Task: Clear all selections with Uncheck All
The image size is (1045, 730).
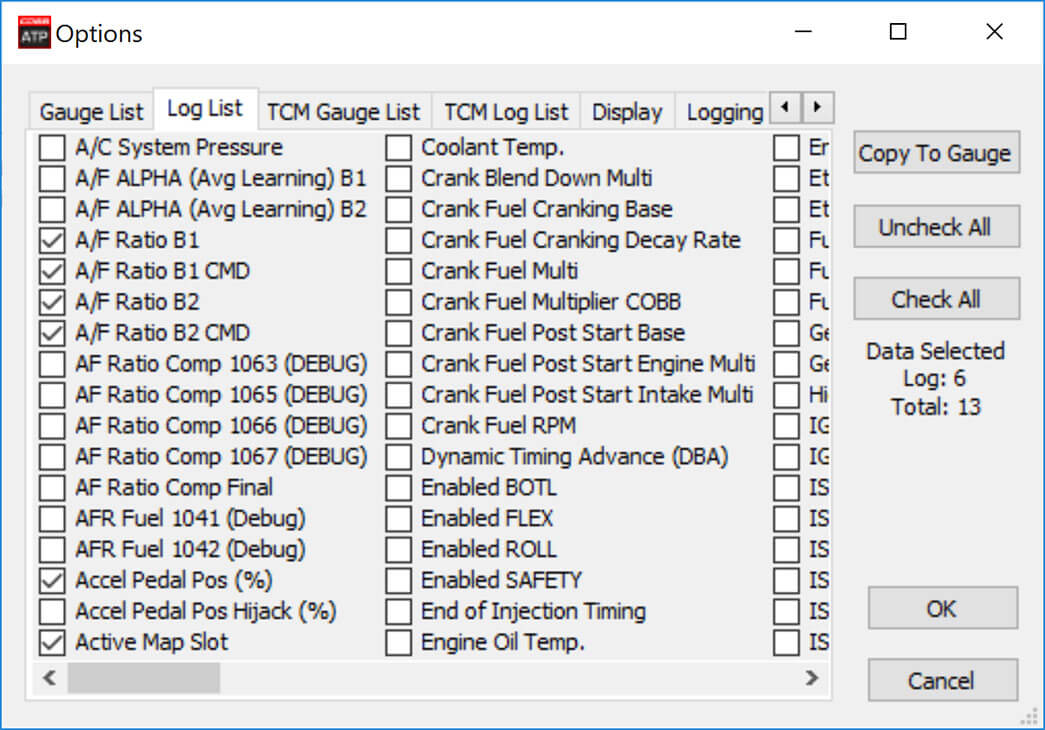Action: pos(936,226)
